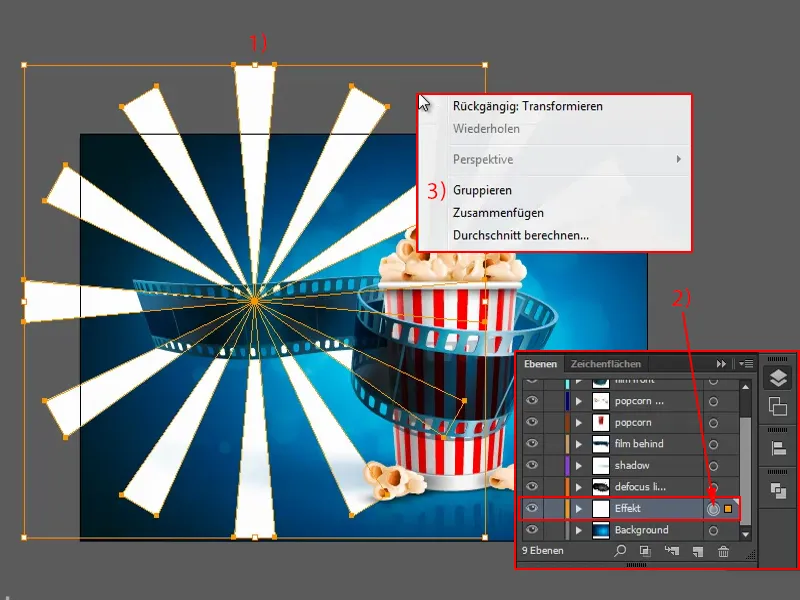Click target circle of shadow layer
Viewport: 800px width, 600px height.
point(713,466)
